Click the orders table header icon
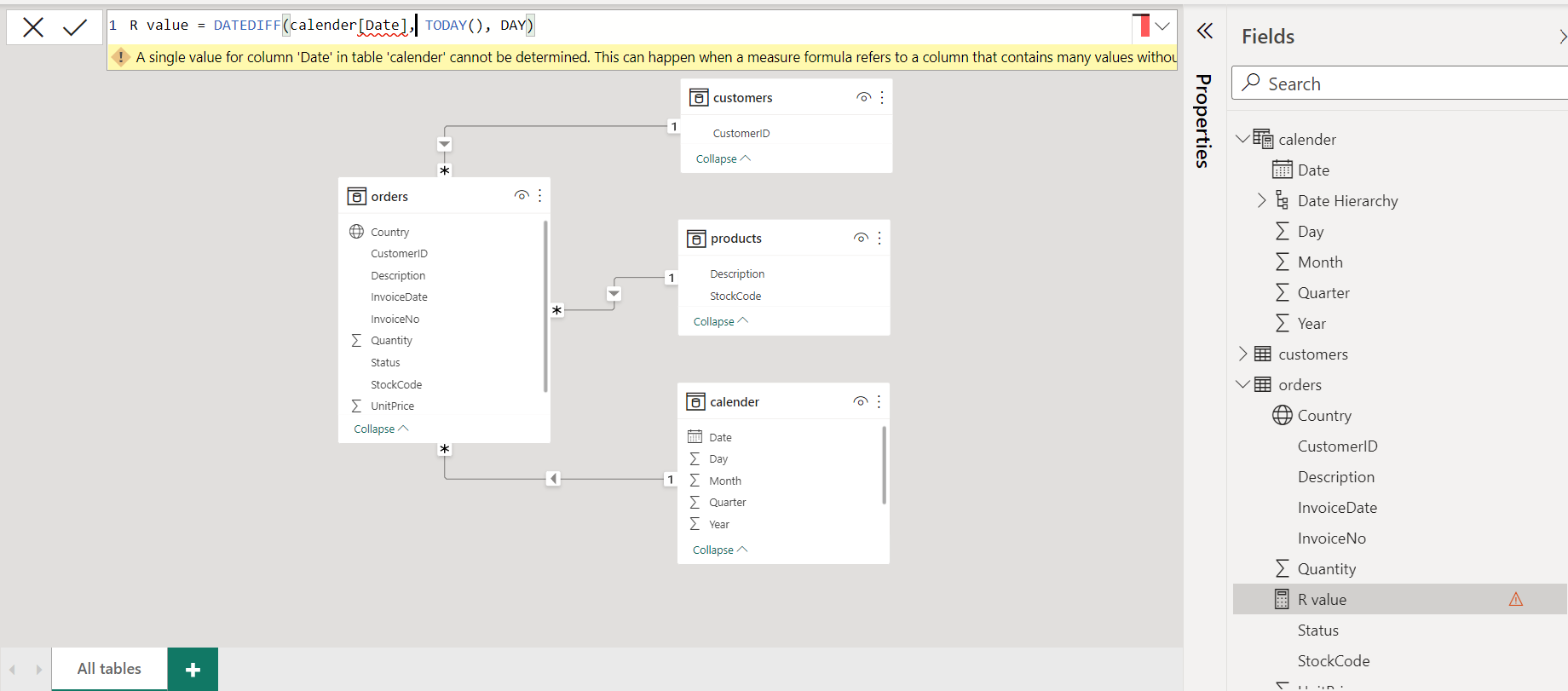The image size is (1568, 691). (x=357, y=196)
